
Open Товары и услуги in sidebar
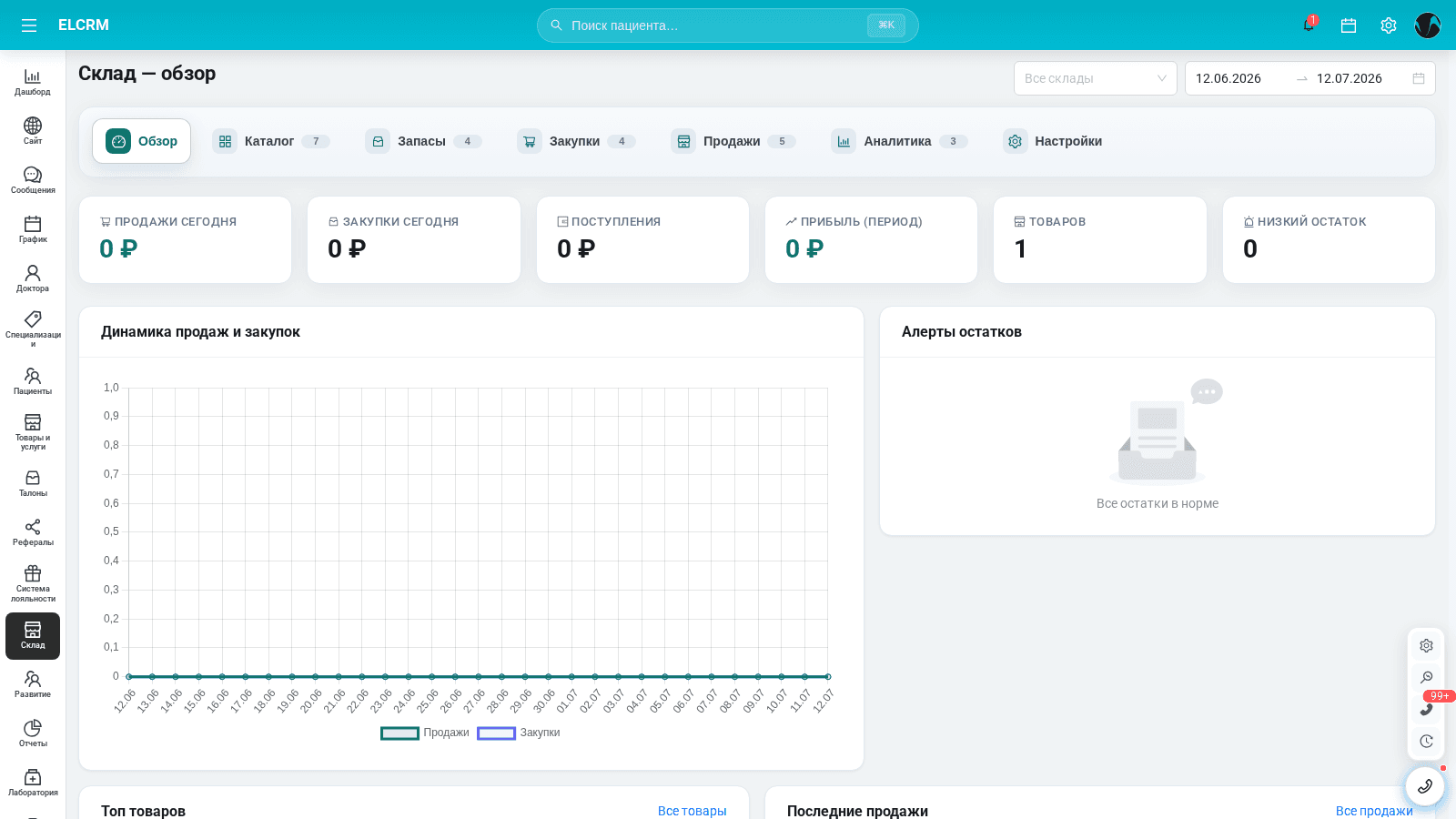[33, 432]
